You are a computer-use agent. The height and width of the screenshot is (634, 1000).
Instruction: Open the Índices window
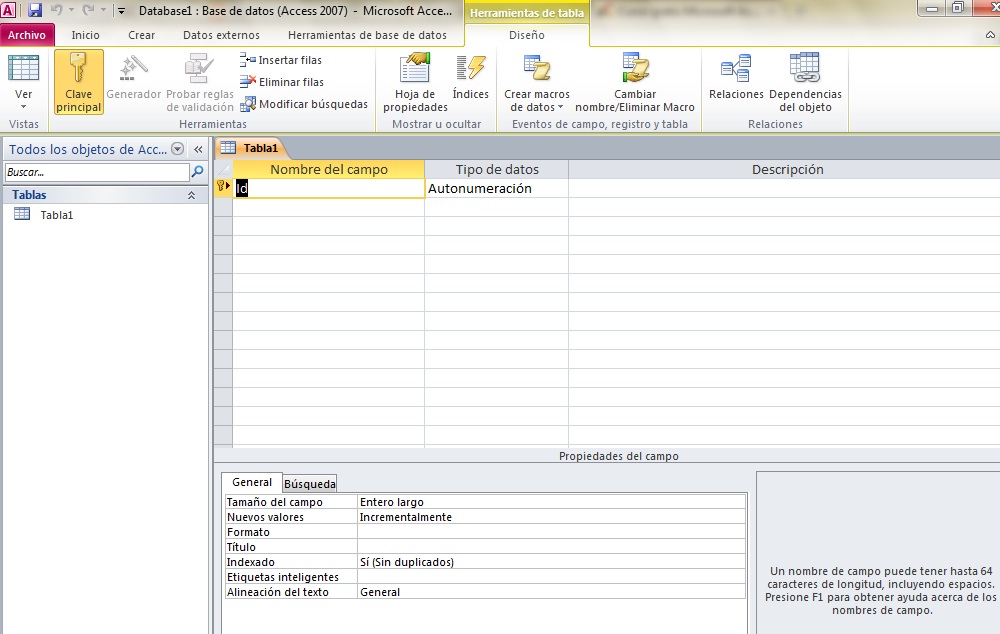pos(471,78)
